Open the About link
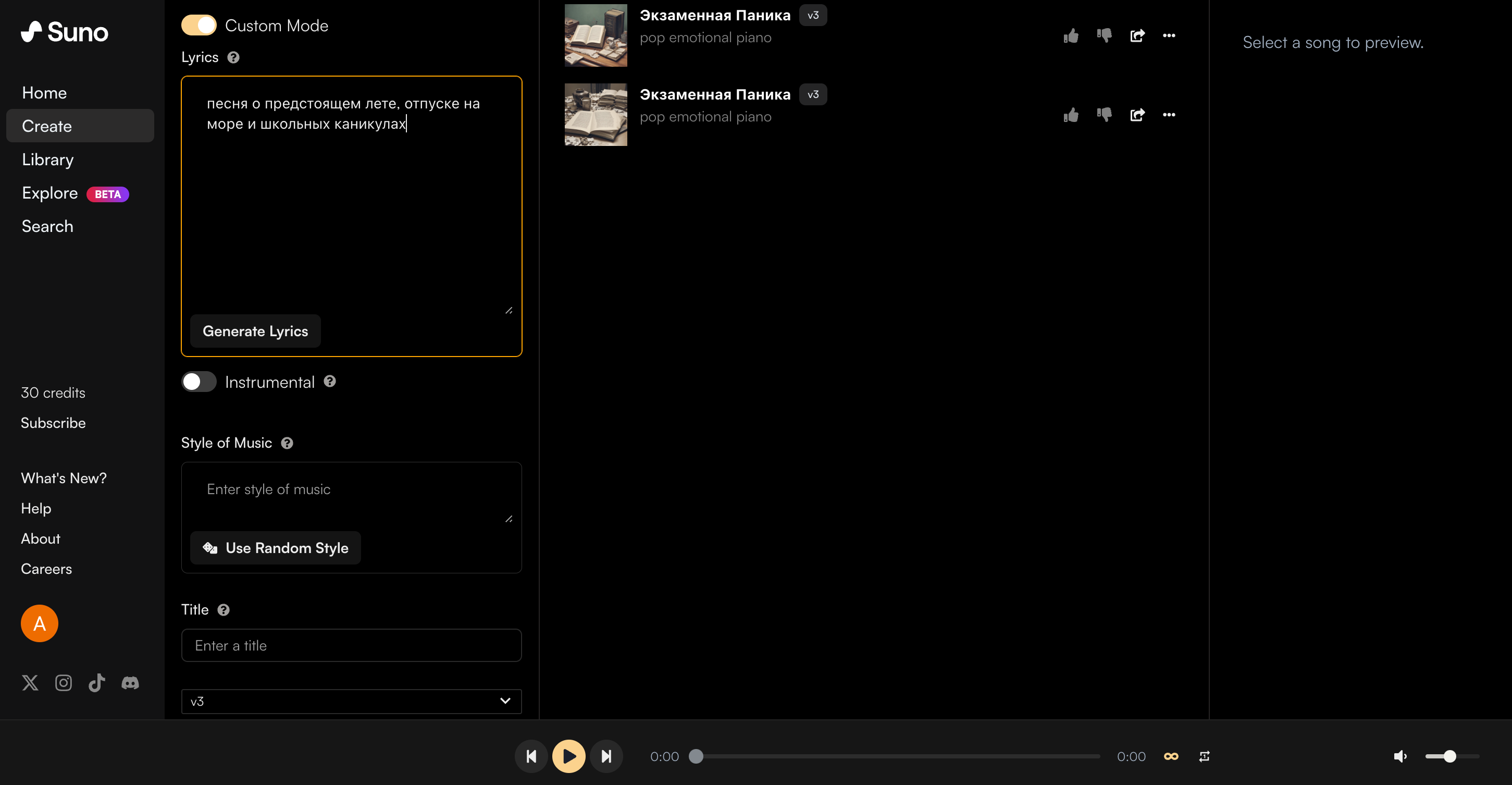The height and width of the screenshot is (785, 1512). point(41,539)
